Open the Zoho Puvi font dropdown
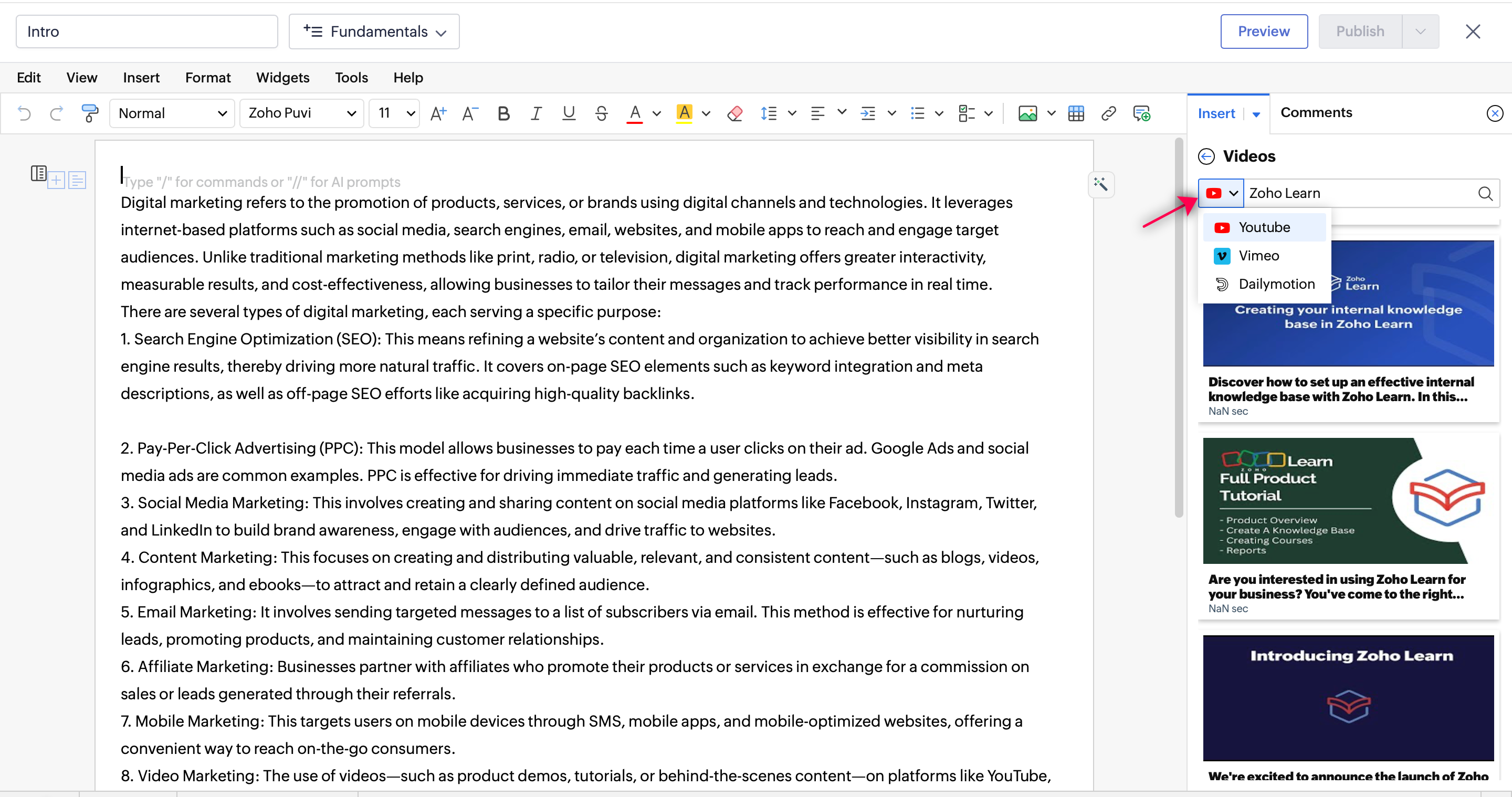The height and width of the screenshot is (797, 1512). pos(302,113)
